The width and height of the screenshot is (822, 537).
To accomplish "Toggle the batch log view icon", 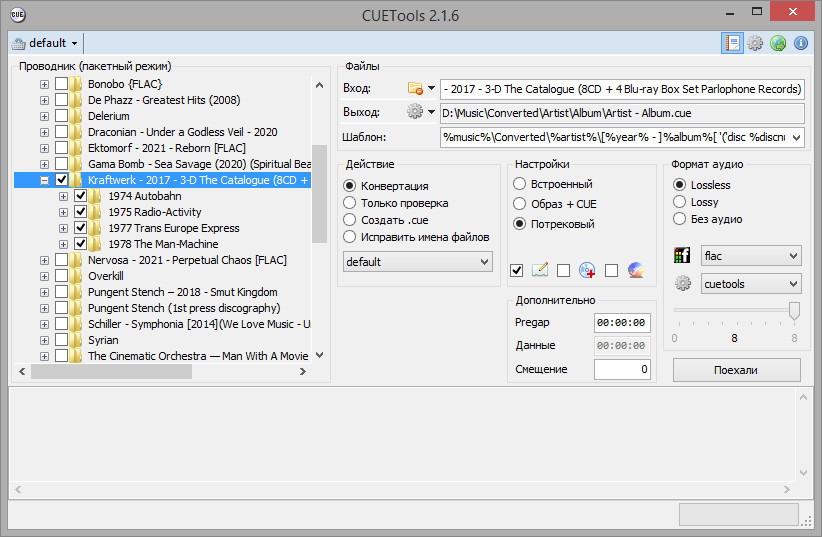I will (x=732, y=43).
